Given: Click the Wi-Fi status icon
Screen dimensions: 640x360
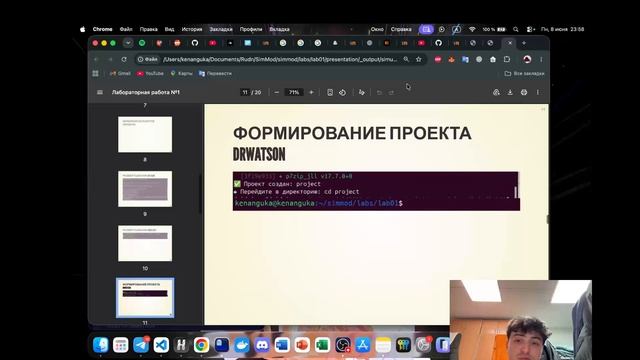Looking at the screenshot, I should pyautogui.click(x=472, y=29).
